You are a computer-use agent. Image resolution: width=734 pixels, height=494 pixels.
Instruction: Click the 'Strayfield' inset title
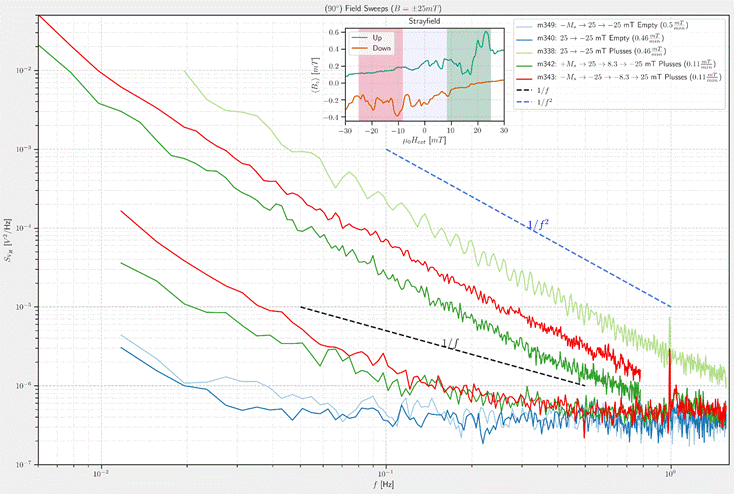click(x=425, y=21)
